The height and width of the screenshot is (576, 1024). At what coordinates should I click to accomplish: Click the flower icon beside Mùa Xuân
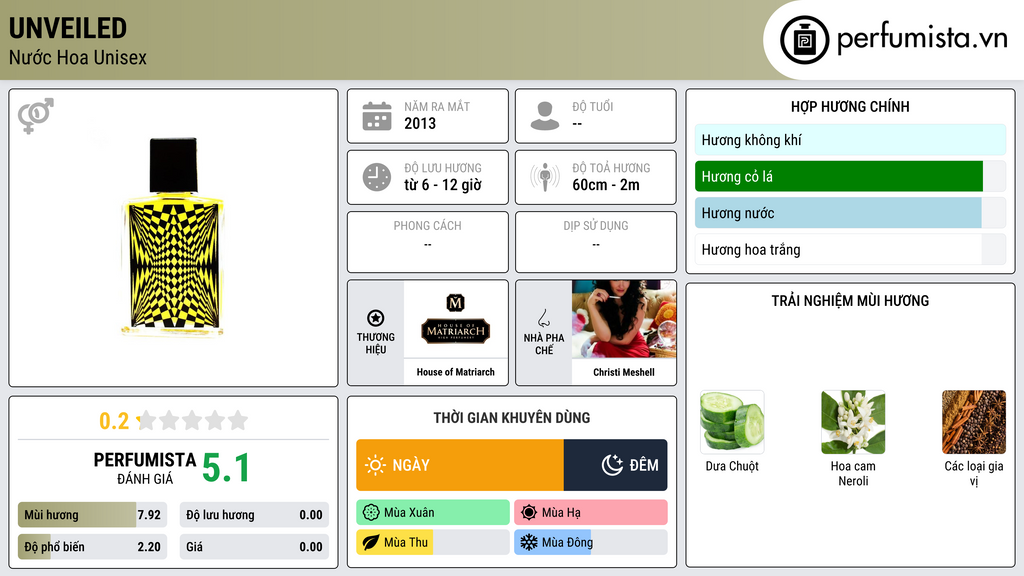[371, 513]
